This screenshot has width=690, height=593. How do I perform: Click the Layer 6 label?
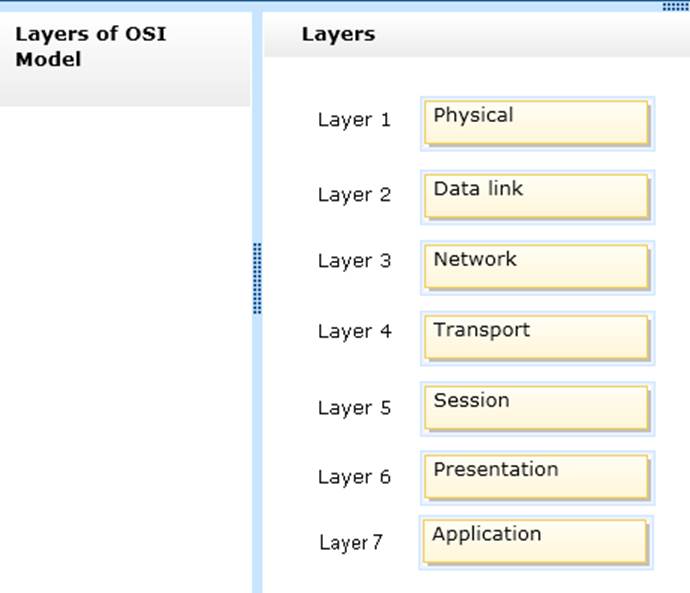(x=354, y=477)
